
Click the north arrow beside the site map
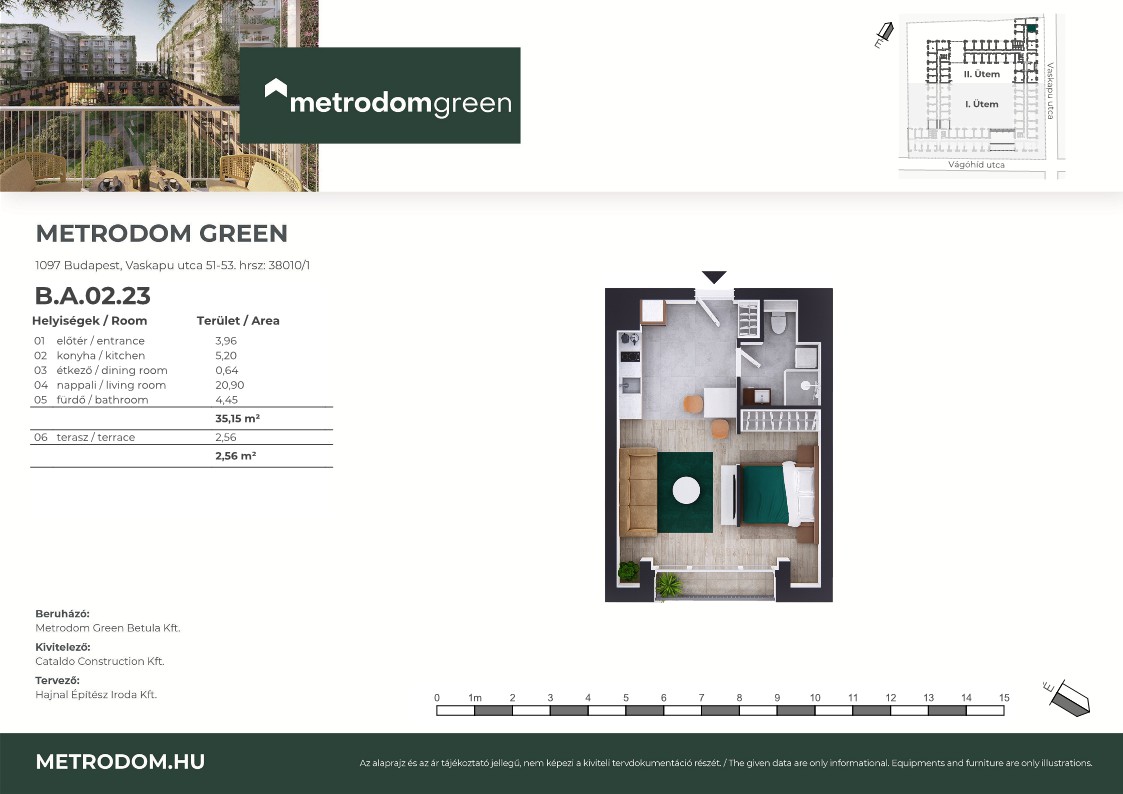coord(884,34)
